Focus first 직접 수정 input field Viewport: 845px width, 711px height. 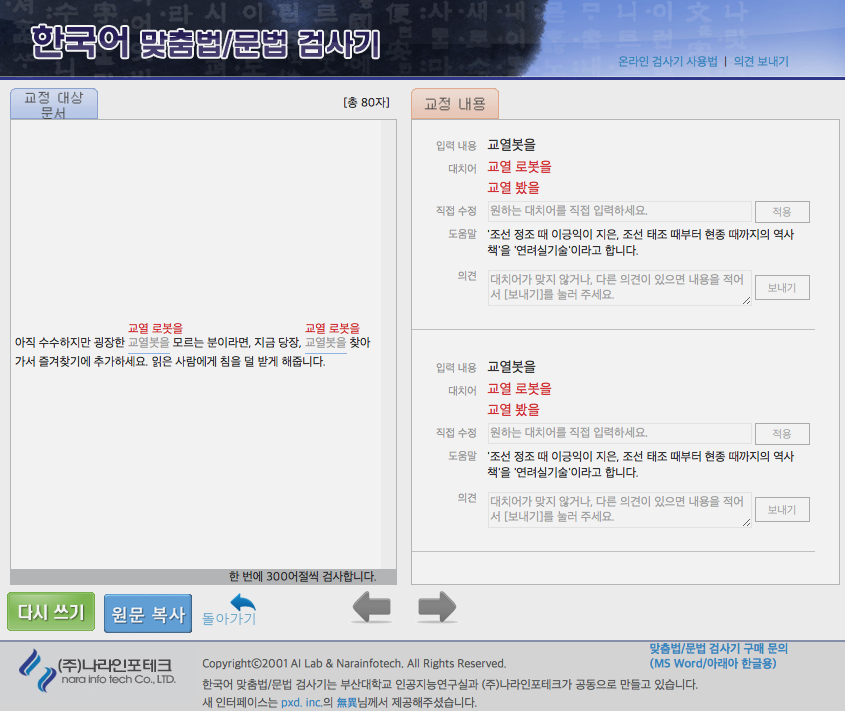(x=620, y=211)
